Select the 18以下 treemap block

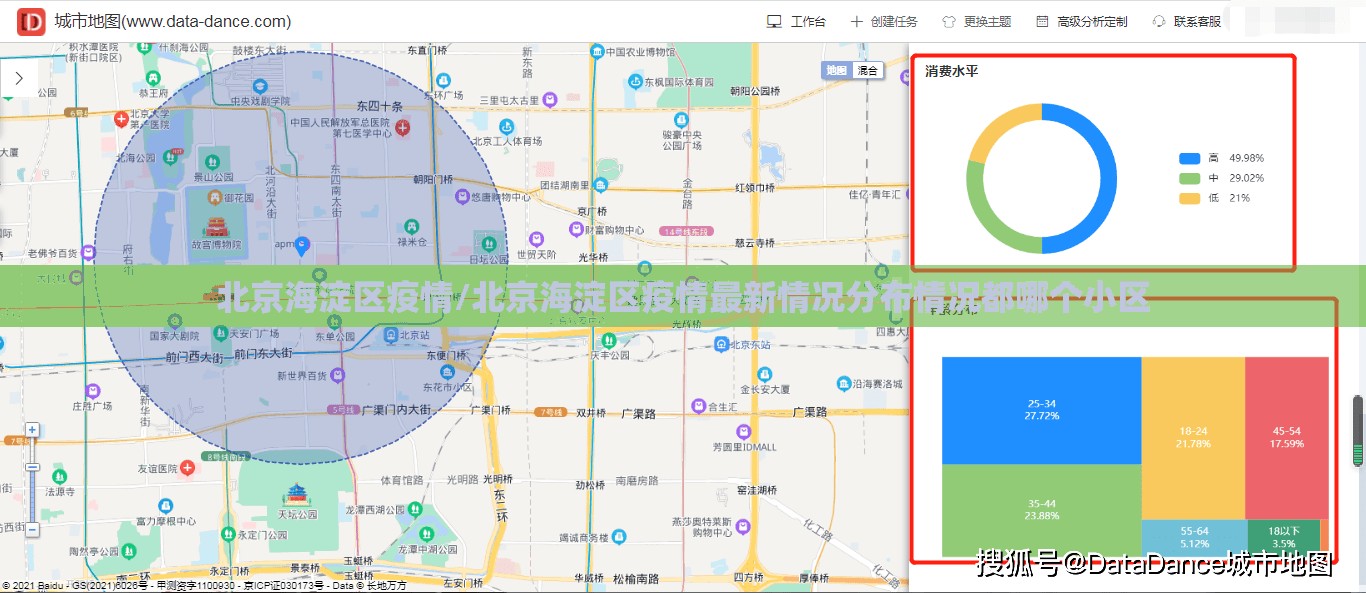point(1283,538)
